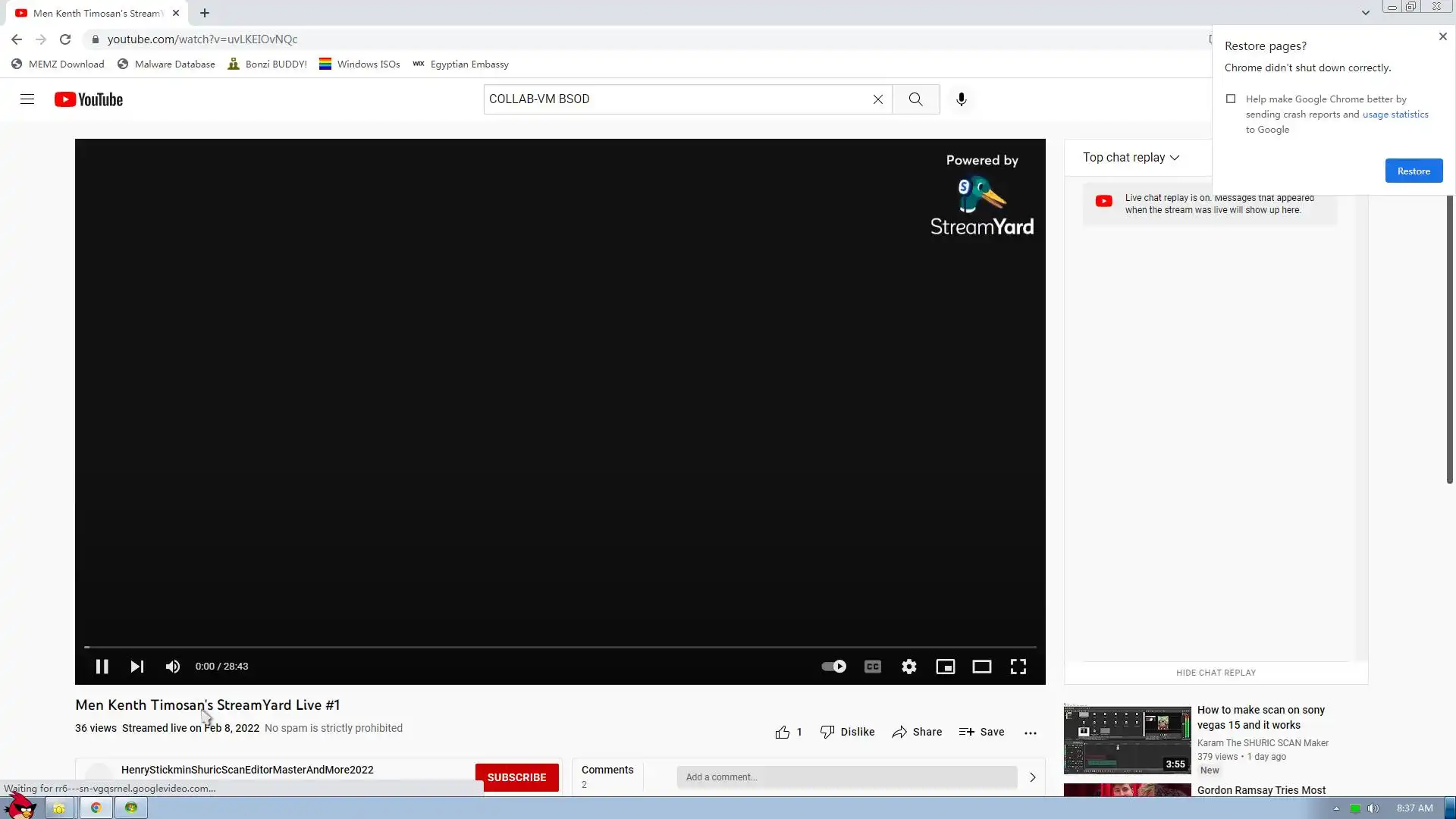Open the more actions ellipsis menu

pyautogui.click(x=1031, y=733)
